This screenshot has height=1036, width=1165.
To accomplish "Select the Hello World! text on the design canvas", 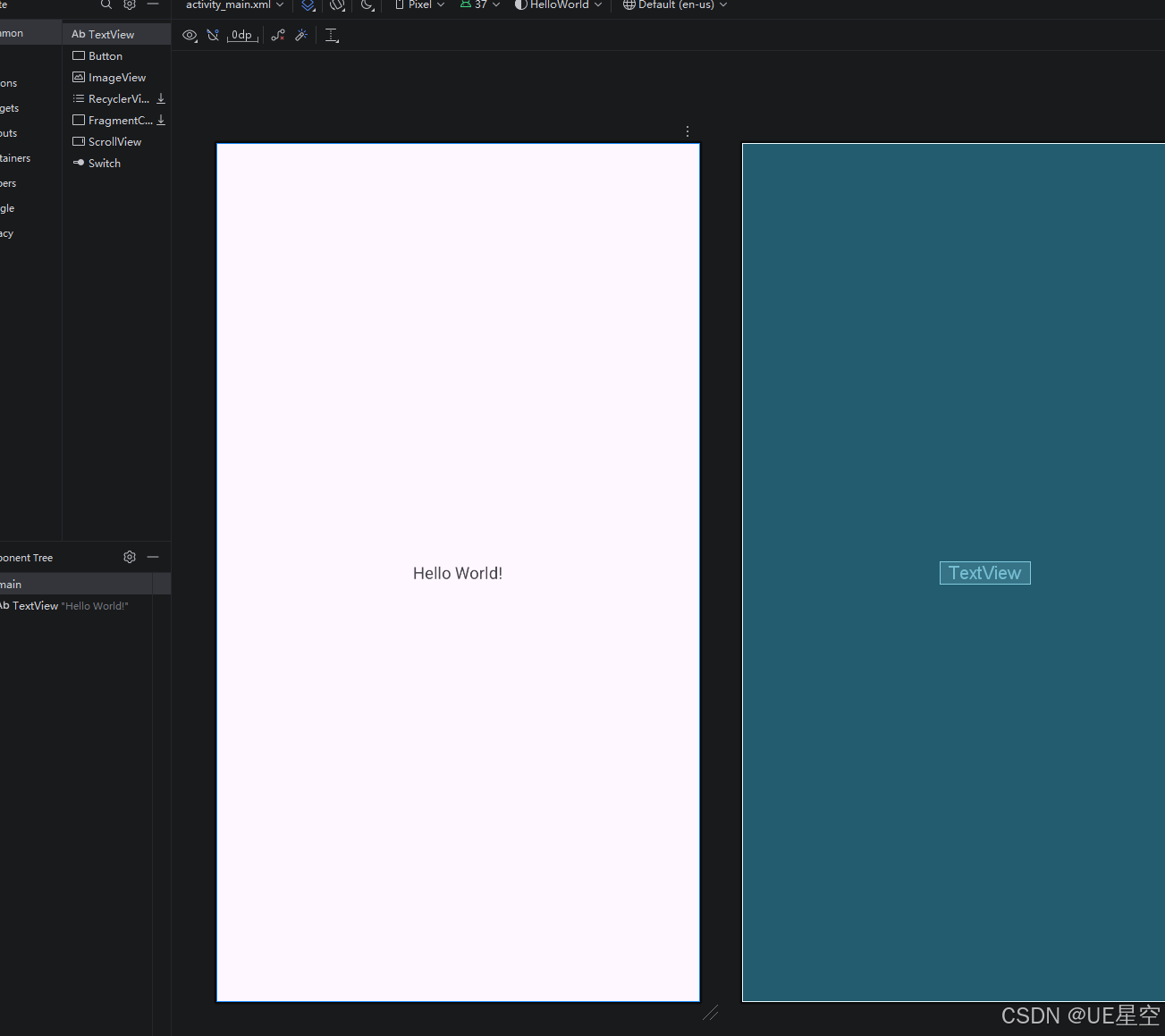I will [x=458, y=573].
